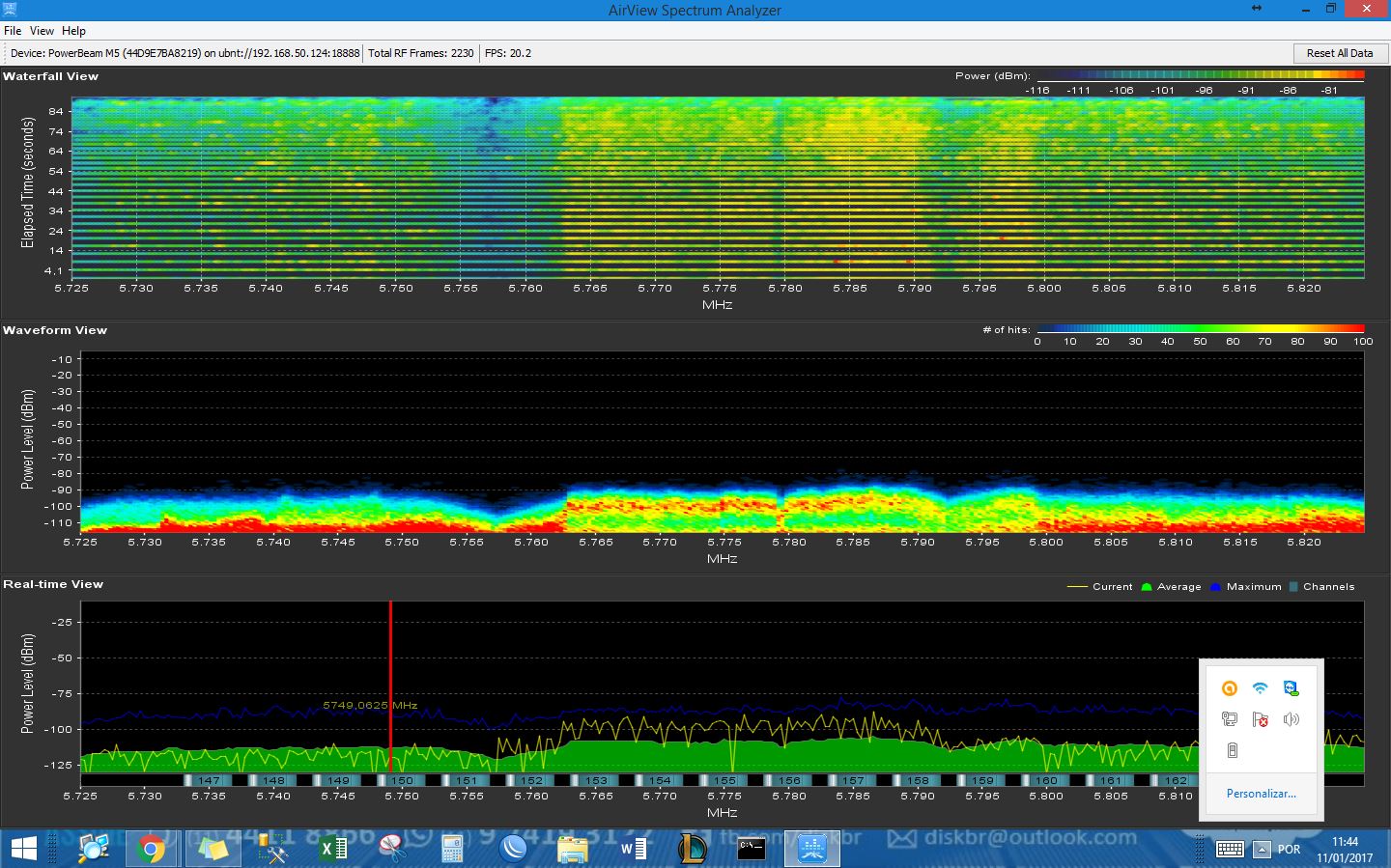
Task: Open TeamViewer icon in the tray popup
Action: [x=1291, y=688]
